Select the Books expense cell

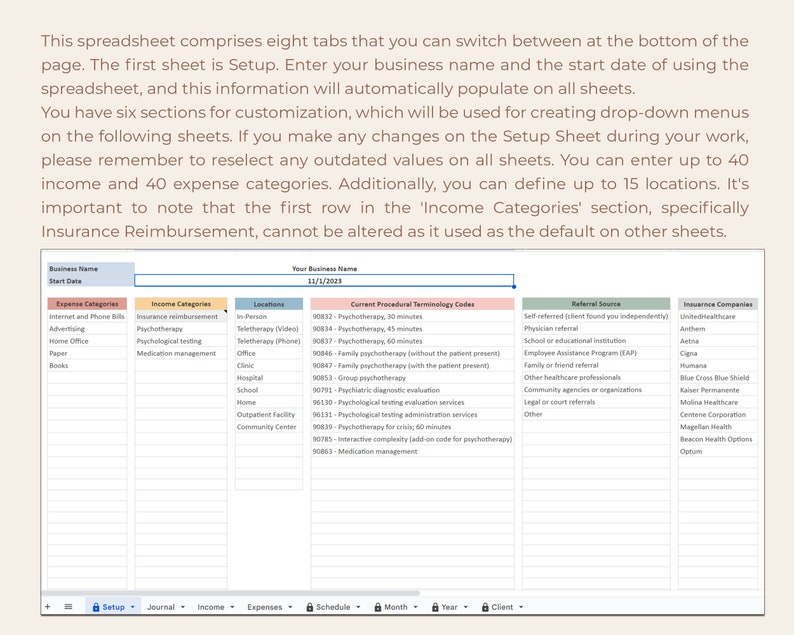click(x=87, y=365)
